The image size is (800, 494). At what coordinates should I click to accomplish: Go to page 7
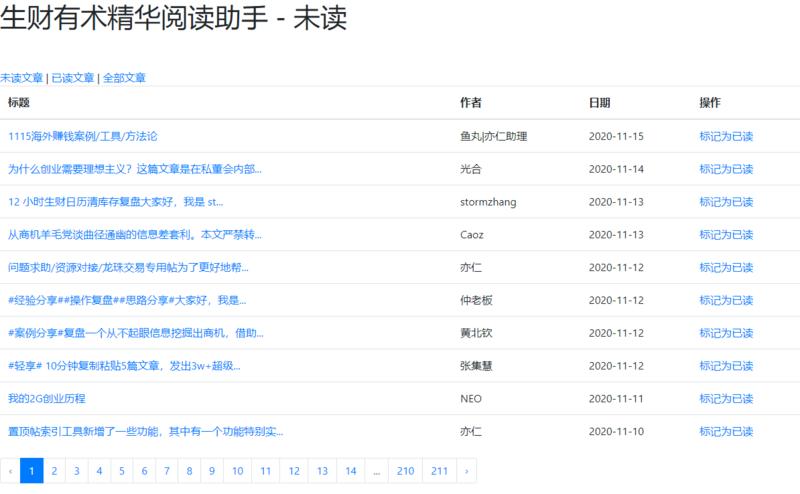166,471
